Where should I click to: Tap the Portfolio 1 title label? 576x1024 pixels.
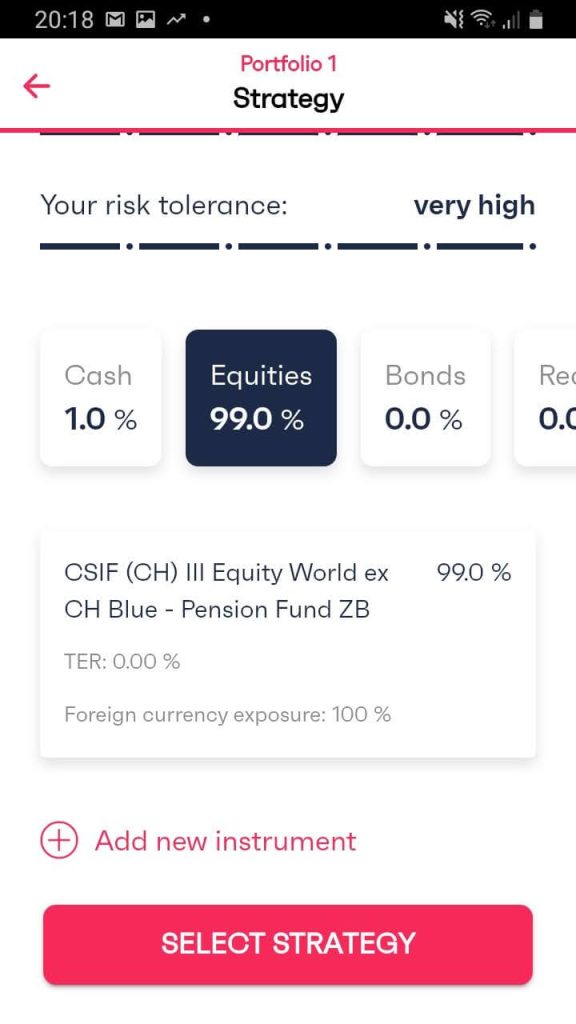tap(288, 63)
